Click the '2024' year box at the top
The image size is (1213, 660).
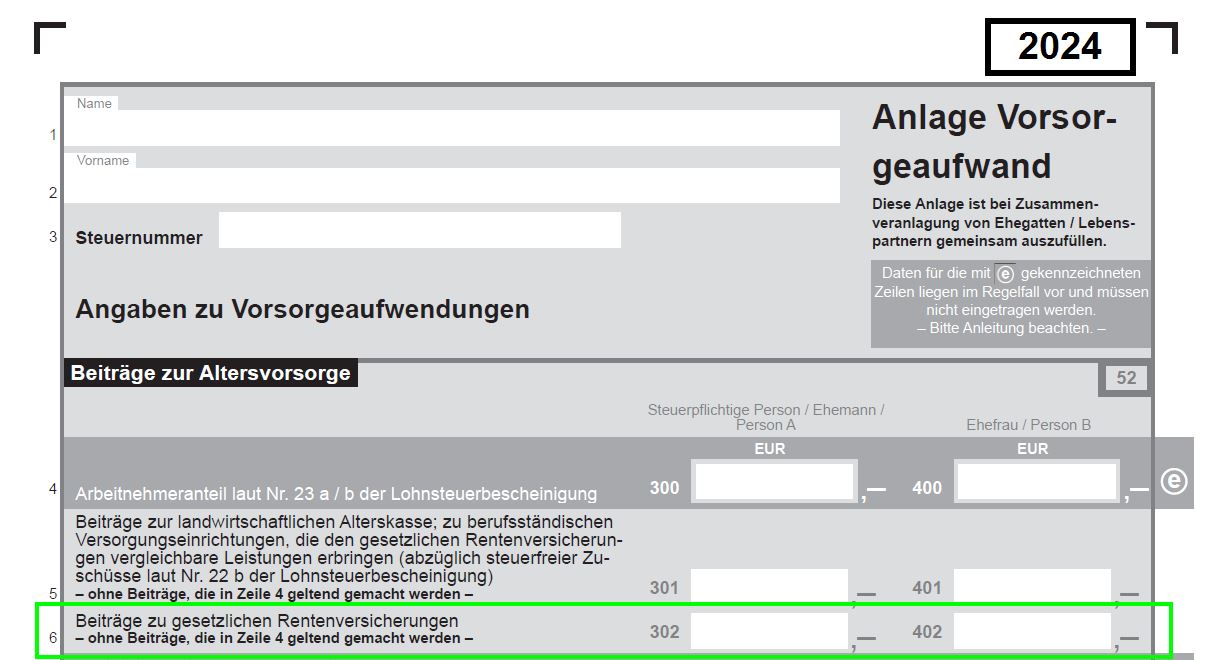coord(1058,45)
